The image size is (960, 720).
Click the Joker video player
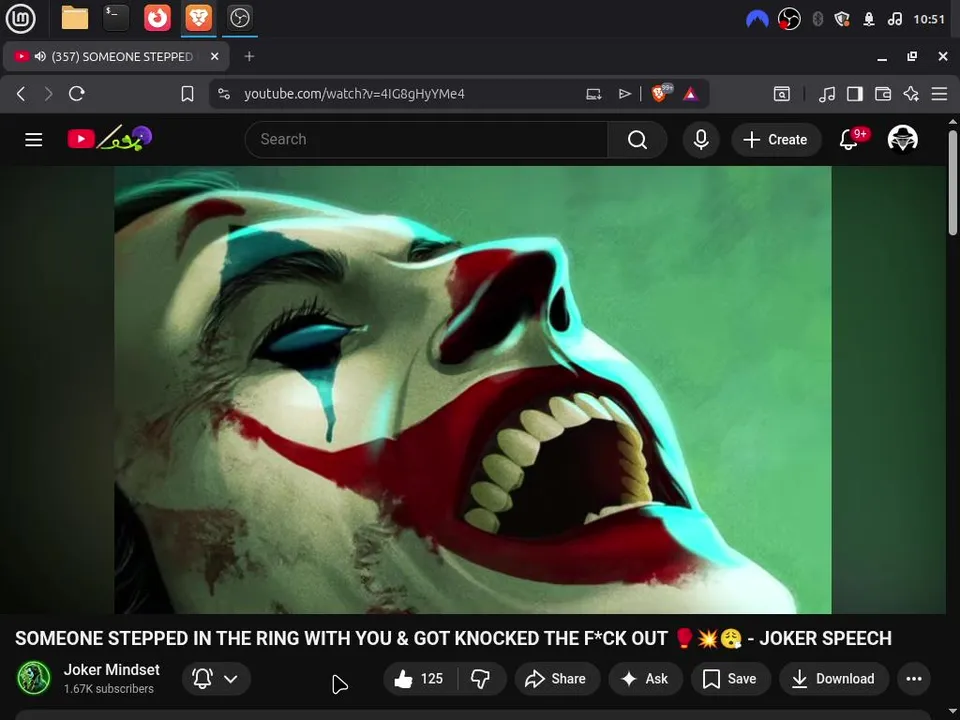click(x=473, y=390)
